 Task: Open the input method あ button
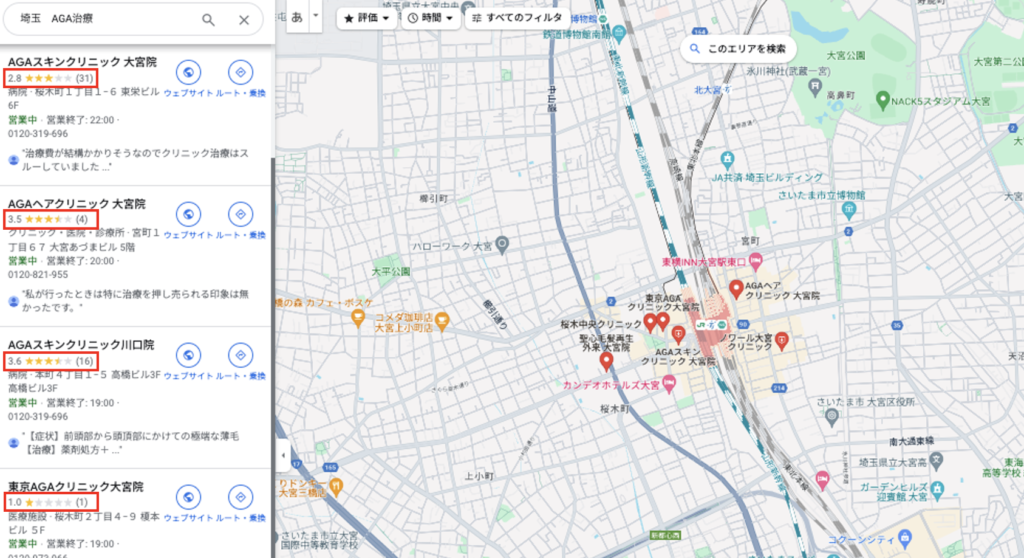[x=296, y=17]
